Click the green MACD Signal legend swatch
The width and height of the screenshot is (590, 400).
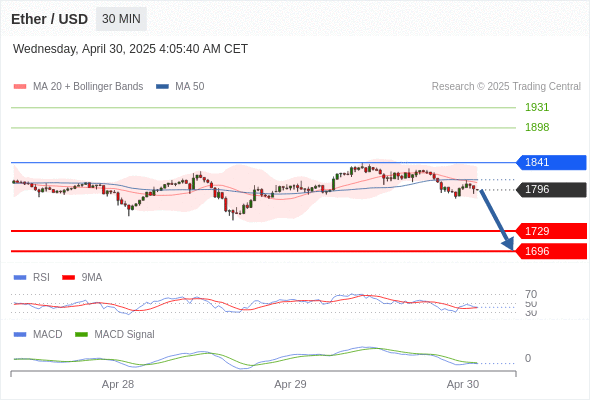(81, 334)
